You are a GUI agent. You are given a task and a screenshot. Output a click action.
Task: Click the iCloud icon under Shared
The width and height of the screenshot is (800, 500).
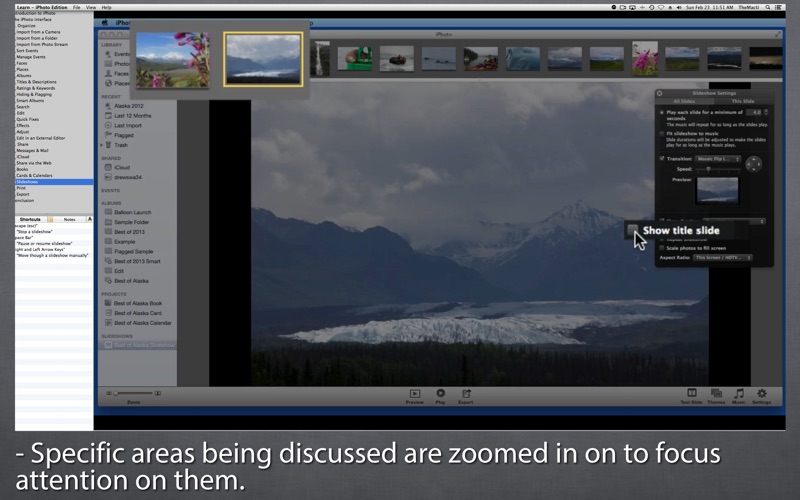[108, 167]
